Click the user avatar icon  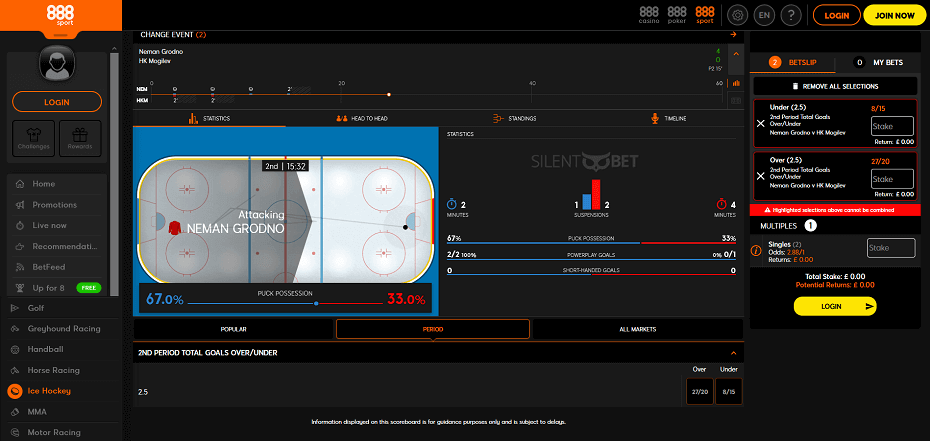coord(57,64)
